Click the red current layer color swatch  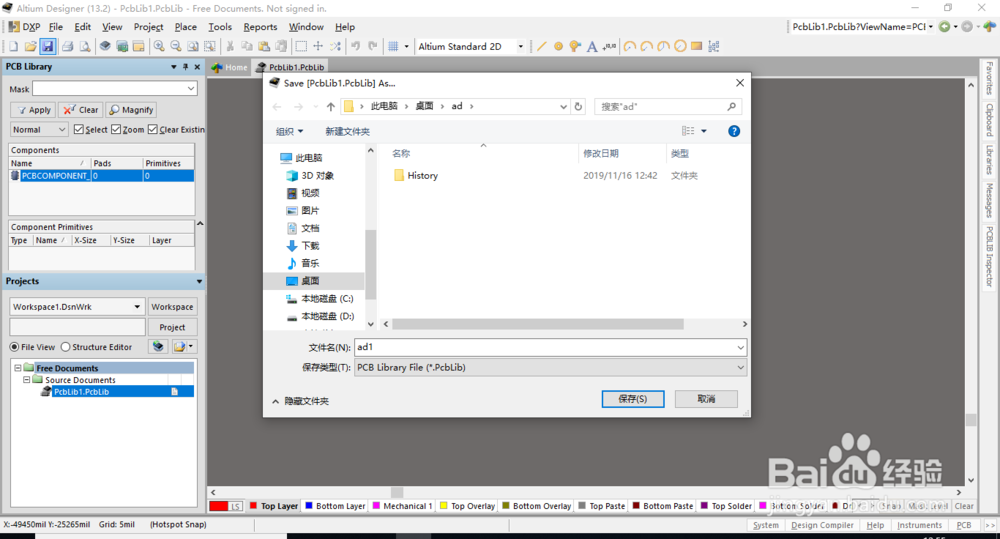(219, 506)
